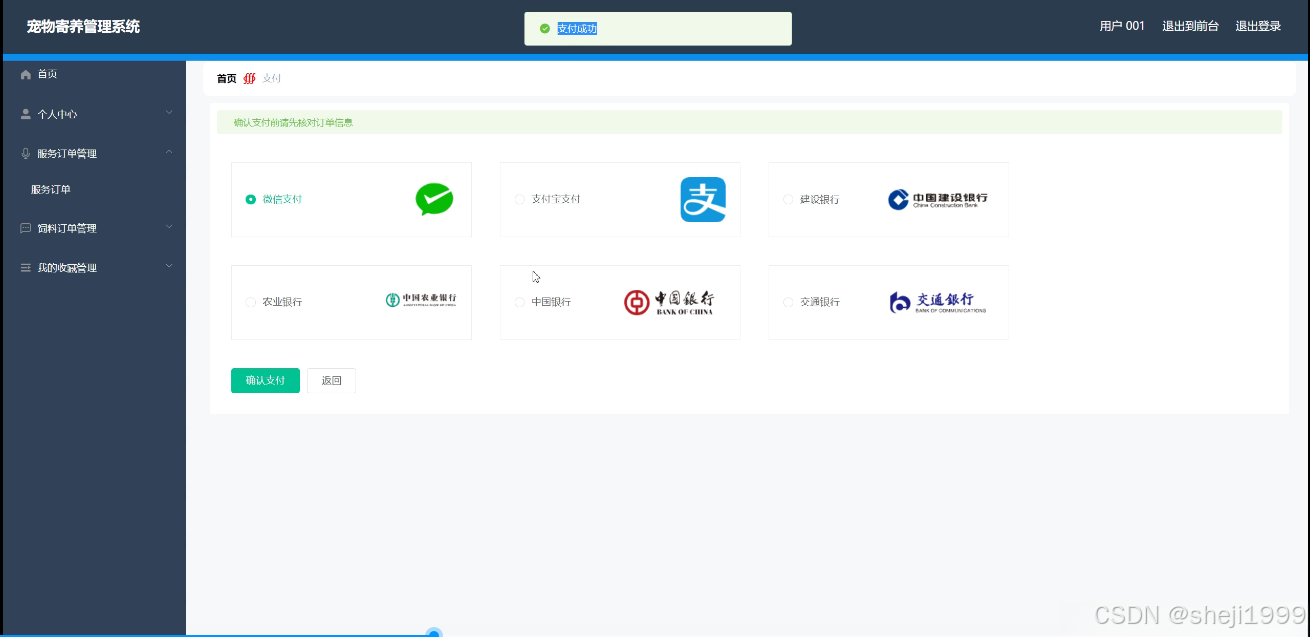This screenshot has height=637, width=1310.
Task: Click the 首页 breadcrumb link
Action: pyautogui.click(x=227, y=78)
